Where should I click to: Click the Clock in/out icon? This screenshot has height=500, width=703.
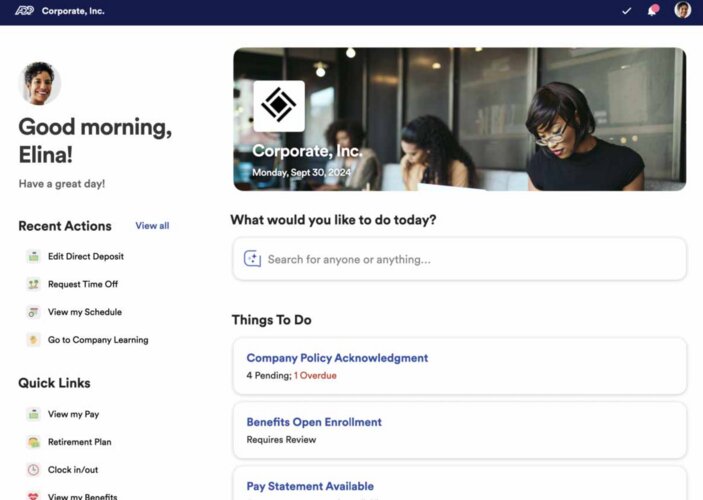[33, 470]
